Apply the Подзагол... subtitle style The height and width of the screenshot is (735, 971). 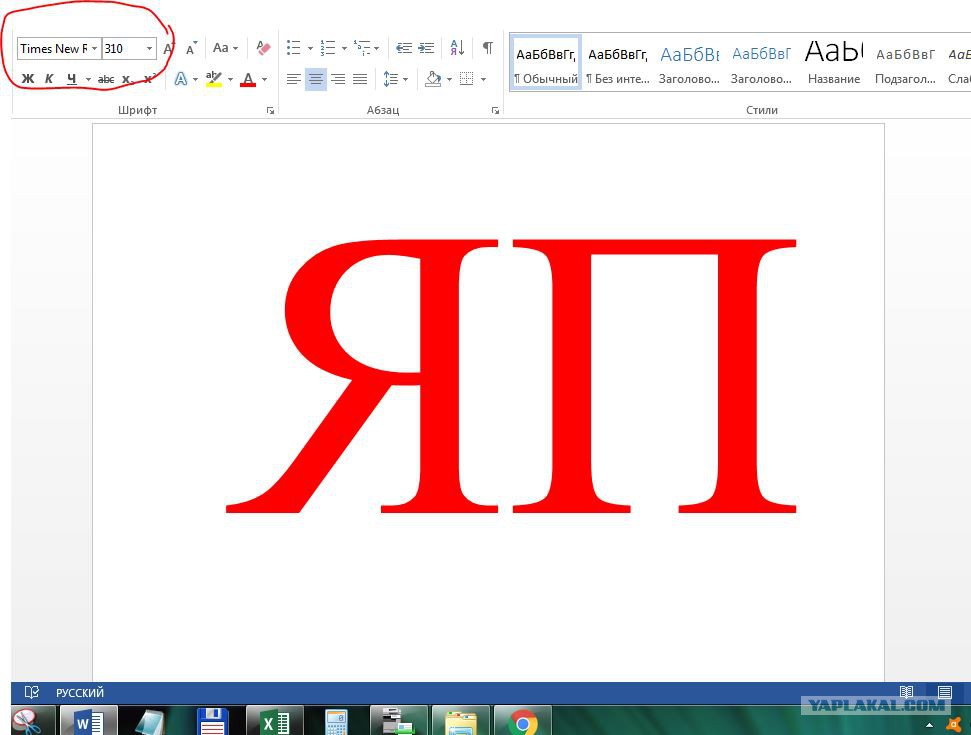click(905, 63)
